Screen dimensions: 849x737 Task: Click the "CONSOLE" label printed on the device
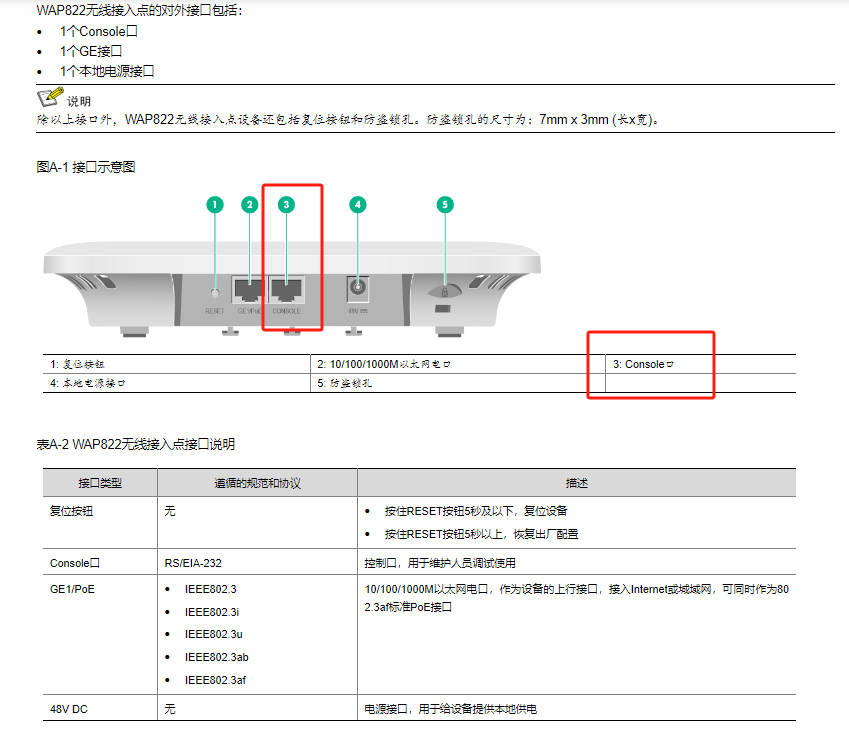pyautogui.click(x=286, y=311)
